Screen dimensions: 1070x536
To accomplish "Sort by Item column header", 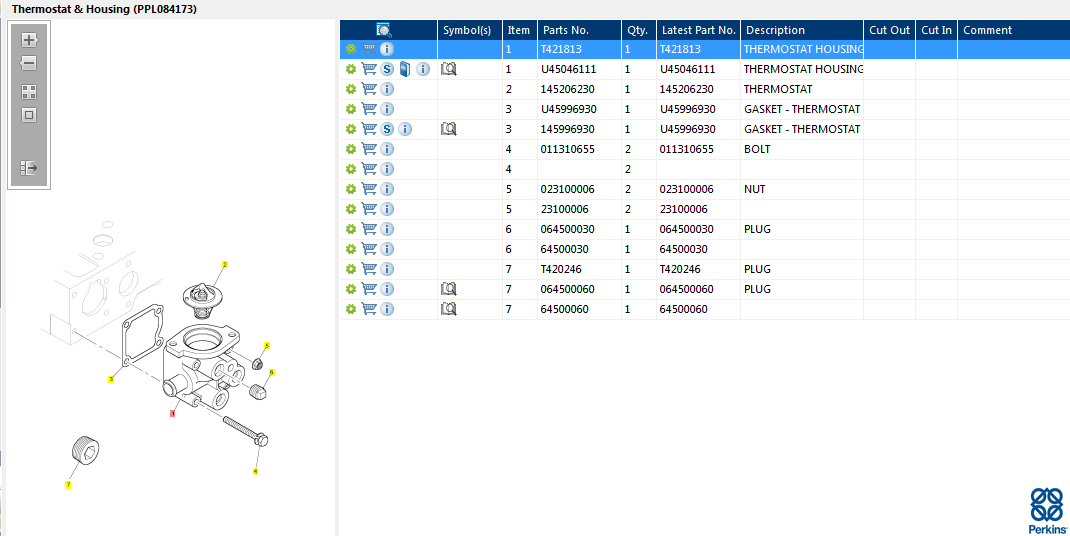I will pos(520,30).
